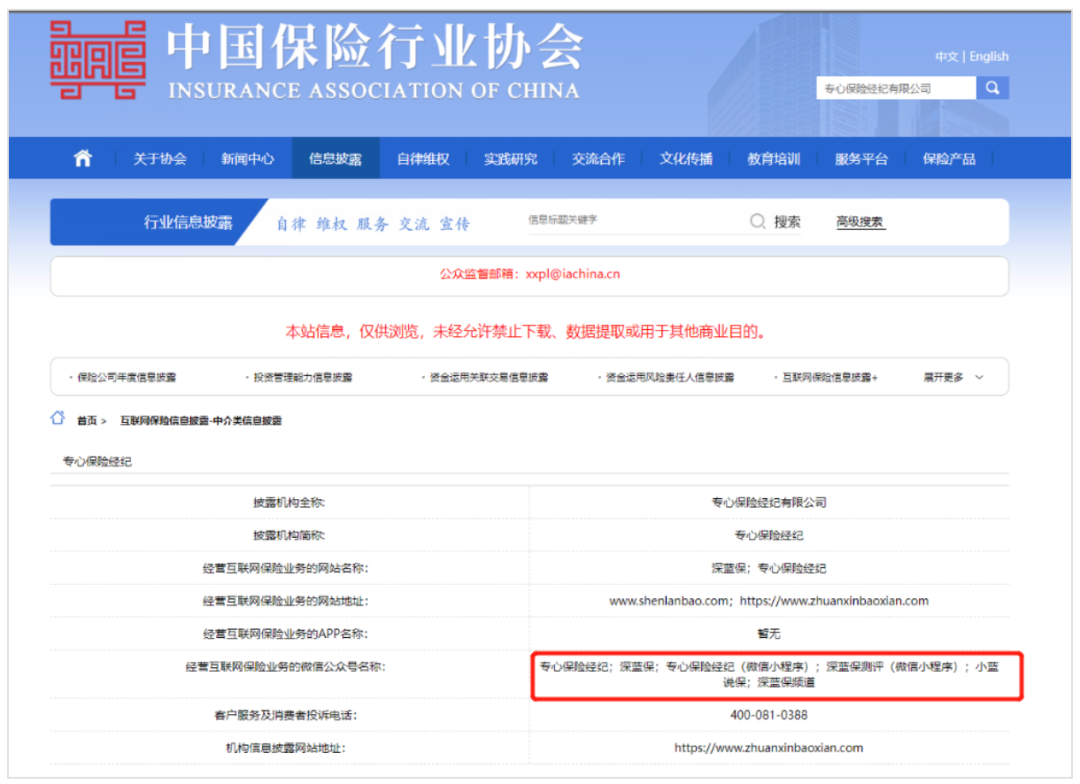Image resolution: width=1080 pixels, height=784 pixels.
Task: Click the 经营互联网保险业务的网站地址 label
Action: (285, 601)
